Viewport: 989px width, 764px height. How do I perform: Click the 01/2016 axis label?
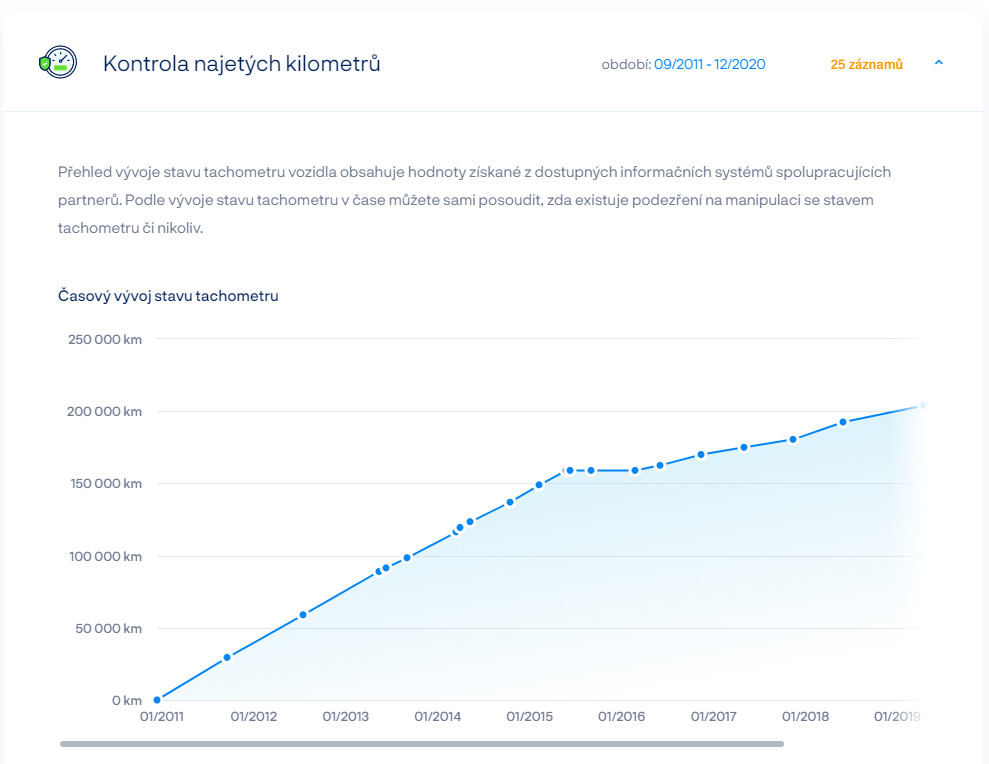point(622,717)
